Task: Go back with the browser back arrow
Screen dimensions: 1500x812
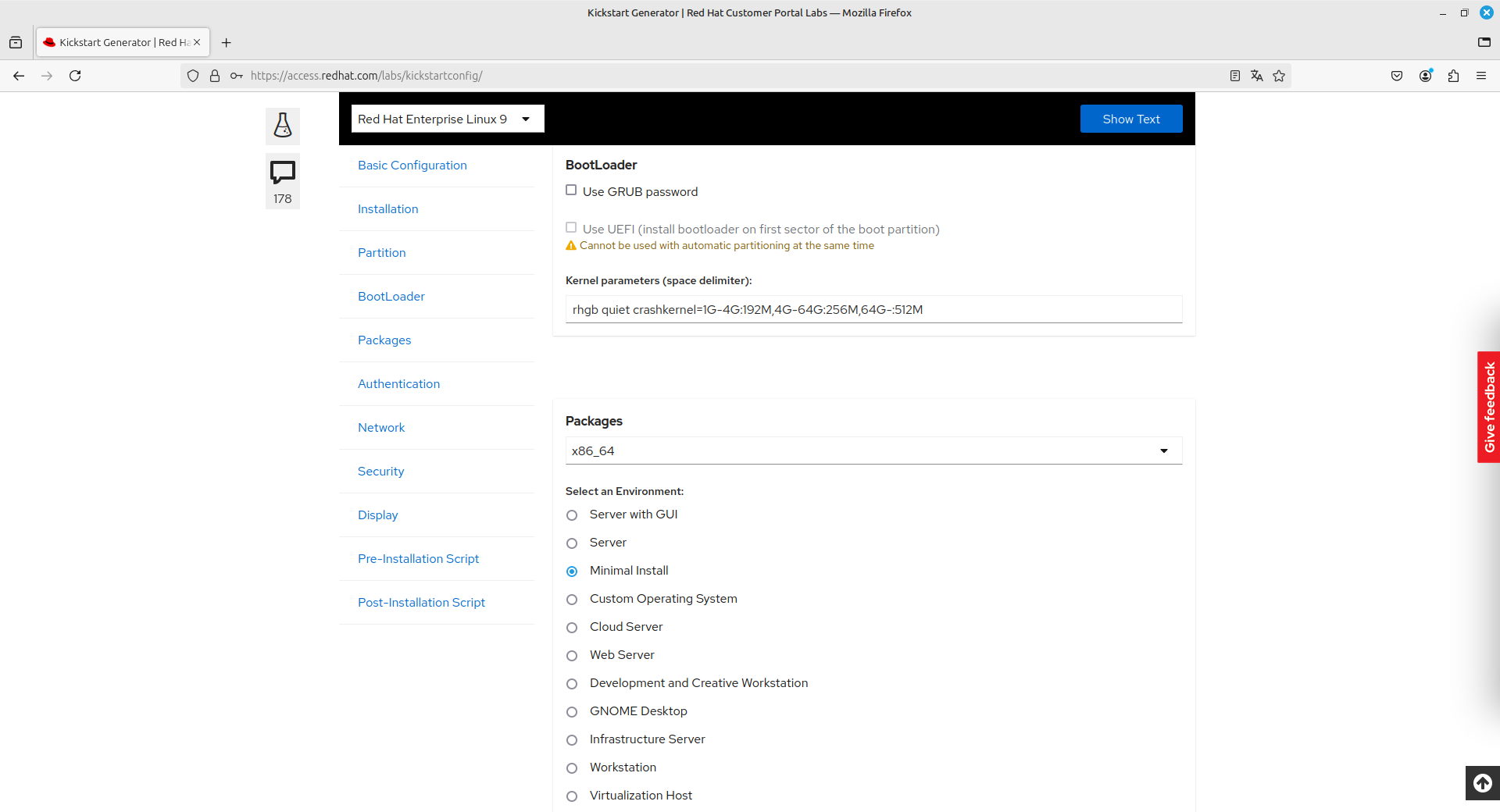Action: coord(19,76)
